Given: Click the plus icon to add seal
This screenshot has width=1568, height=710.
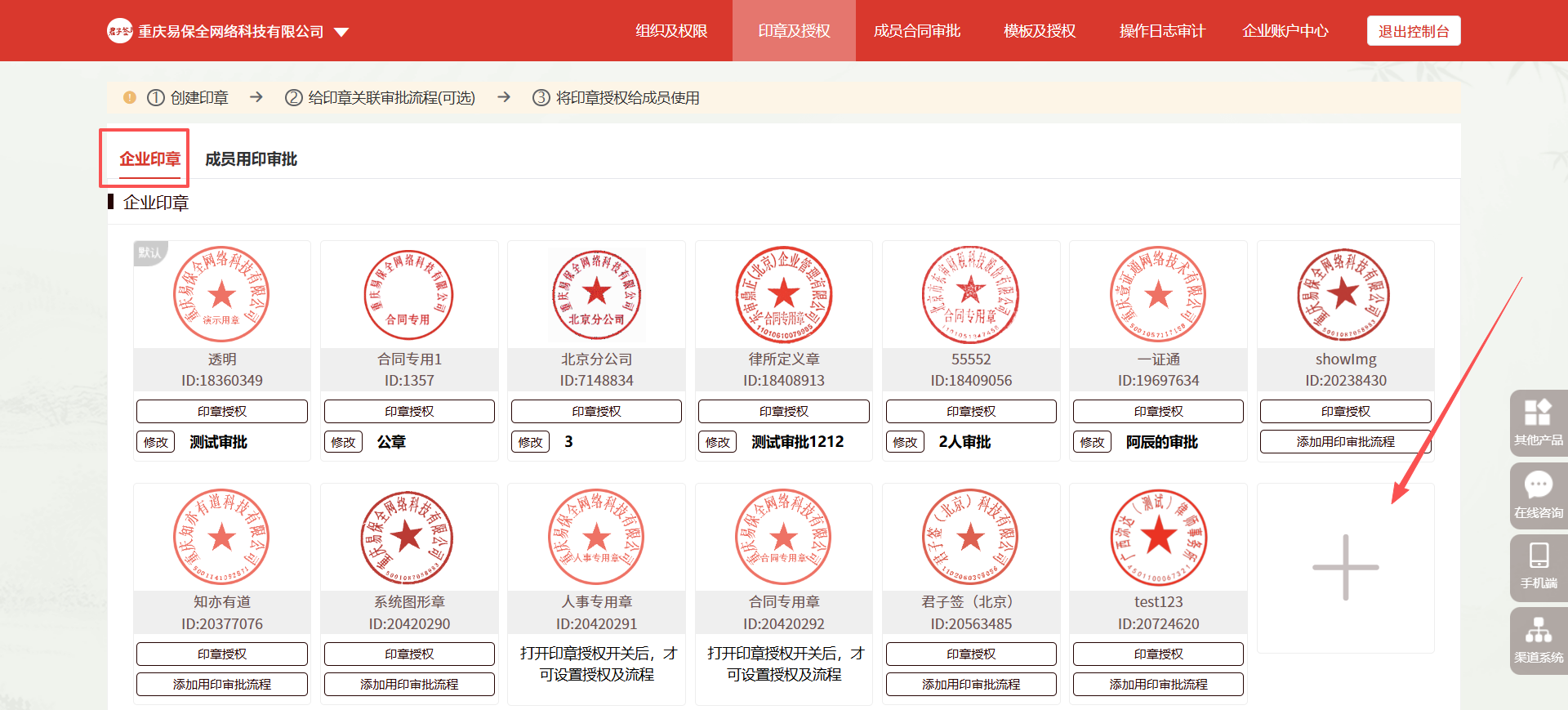Looking at the screenshot, I should pos(1345,568).
